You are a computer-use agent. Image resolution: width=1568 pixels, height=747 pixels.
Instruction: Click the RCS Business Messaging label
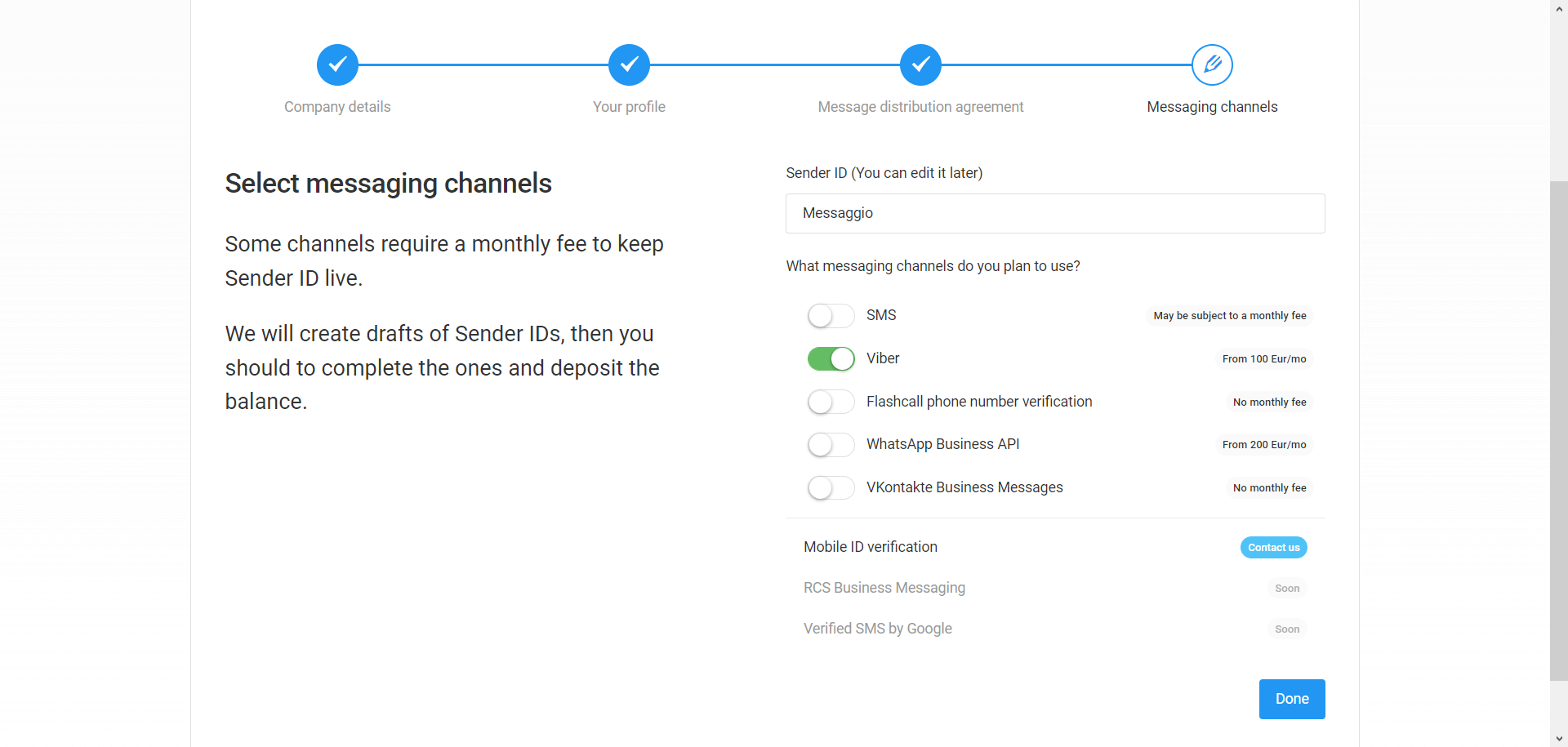click(x=884, y=588)
